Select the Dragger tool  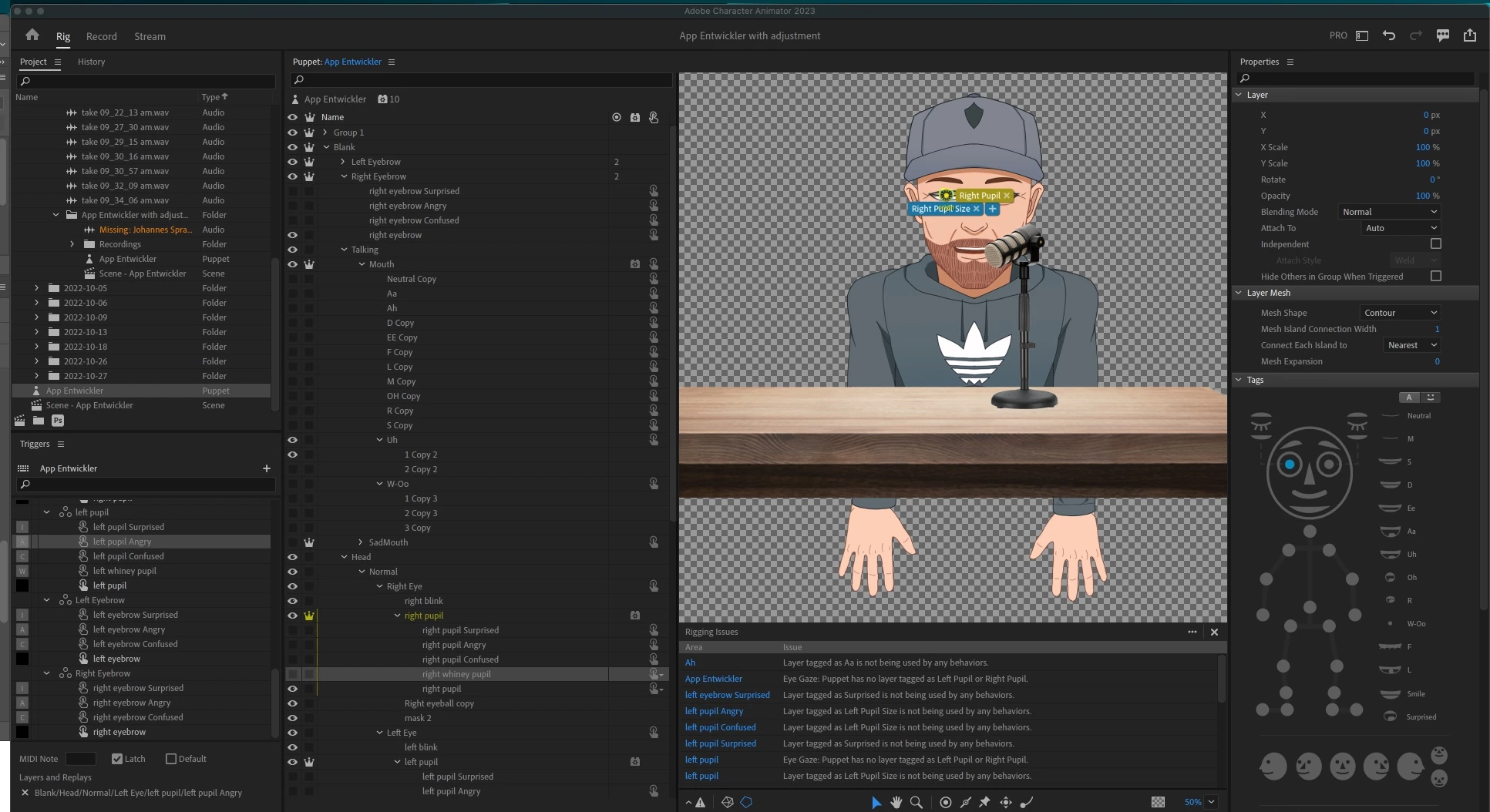click(x=1006, y=802)
